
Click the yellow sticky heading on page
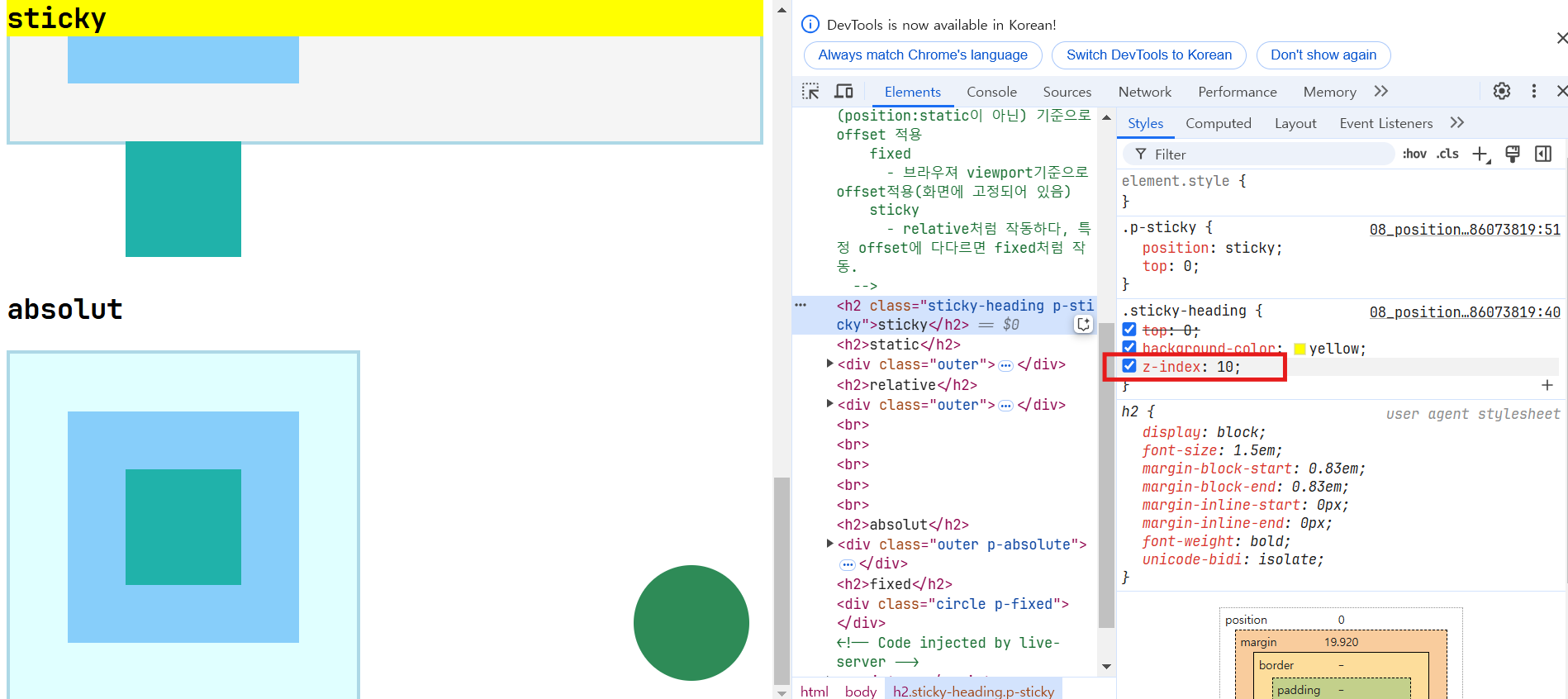[x=384, y=17]
